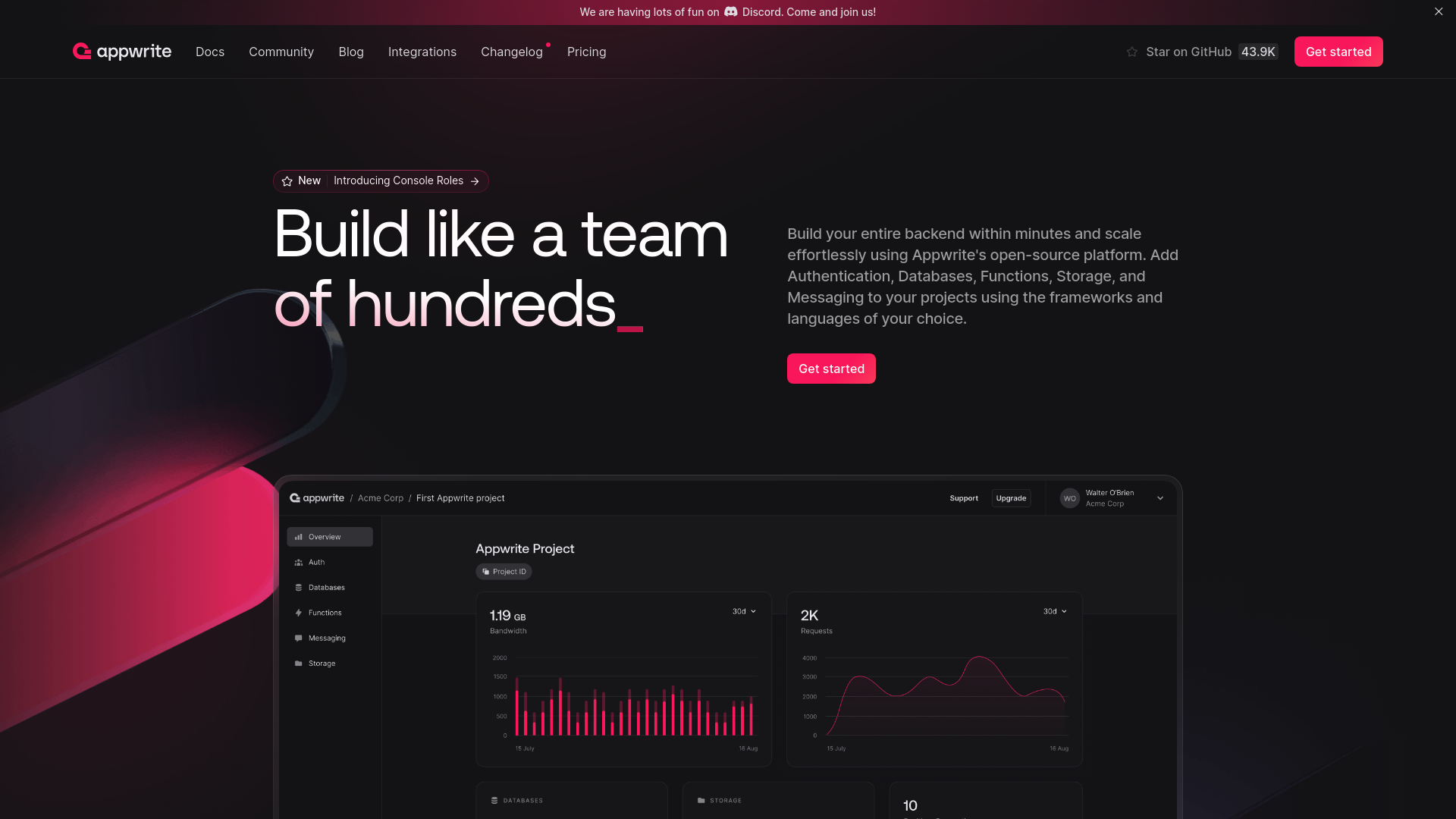Click the Appwrite logo in navbar
This screenshot has height=819, width=1456.
coord(121,51)
